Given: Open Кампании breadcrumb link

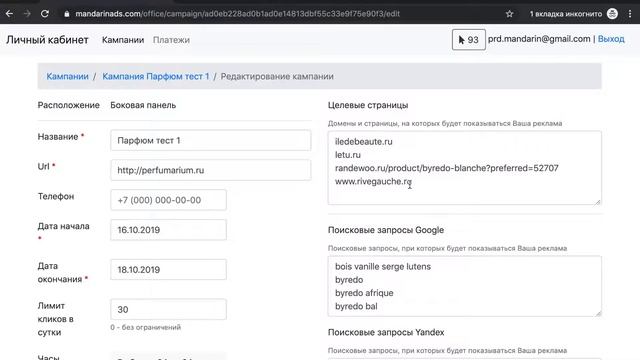Looking at the screenshot, I should [67, 76].
